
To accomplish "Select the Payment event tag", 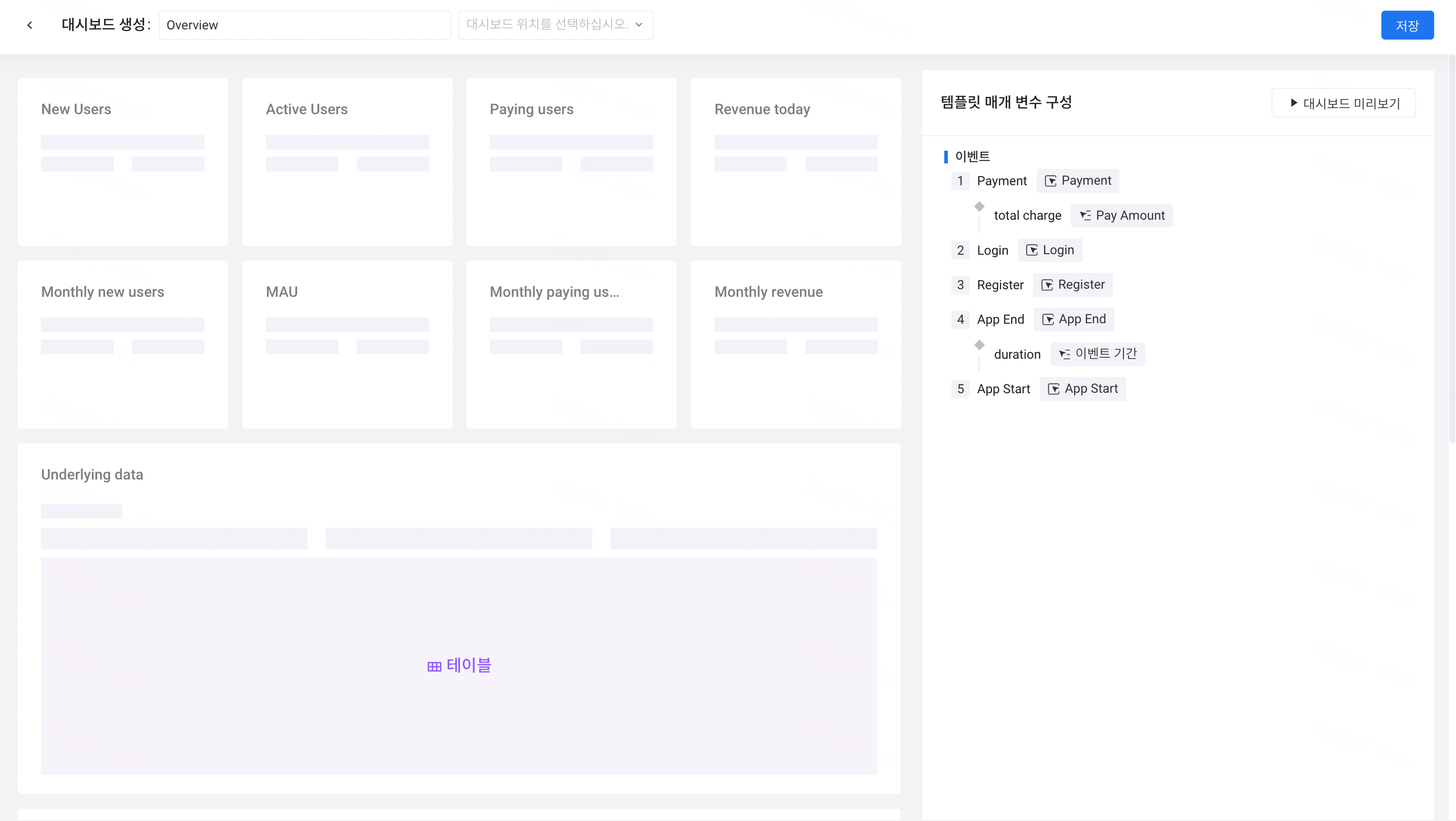I will 1077,181.
